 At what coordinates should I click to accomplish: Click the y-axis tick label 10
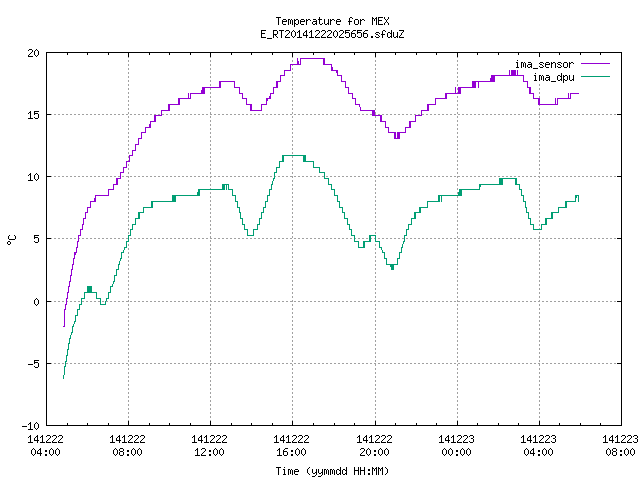coord(33,177)
